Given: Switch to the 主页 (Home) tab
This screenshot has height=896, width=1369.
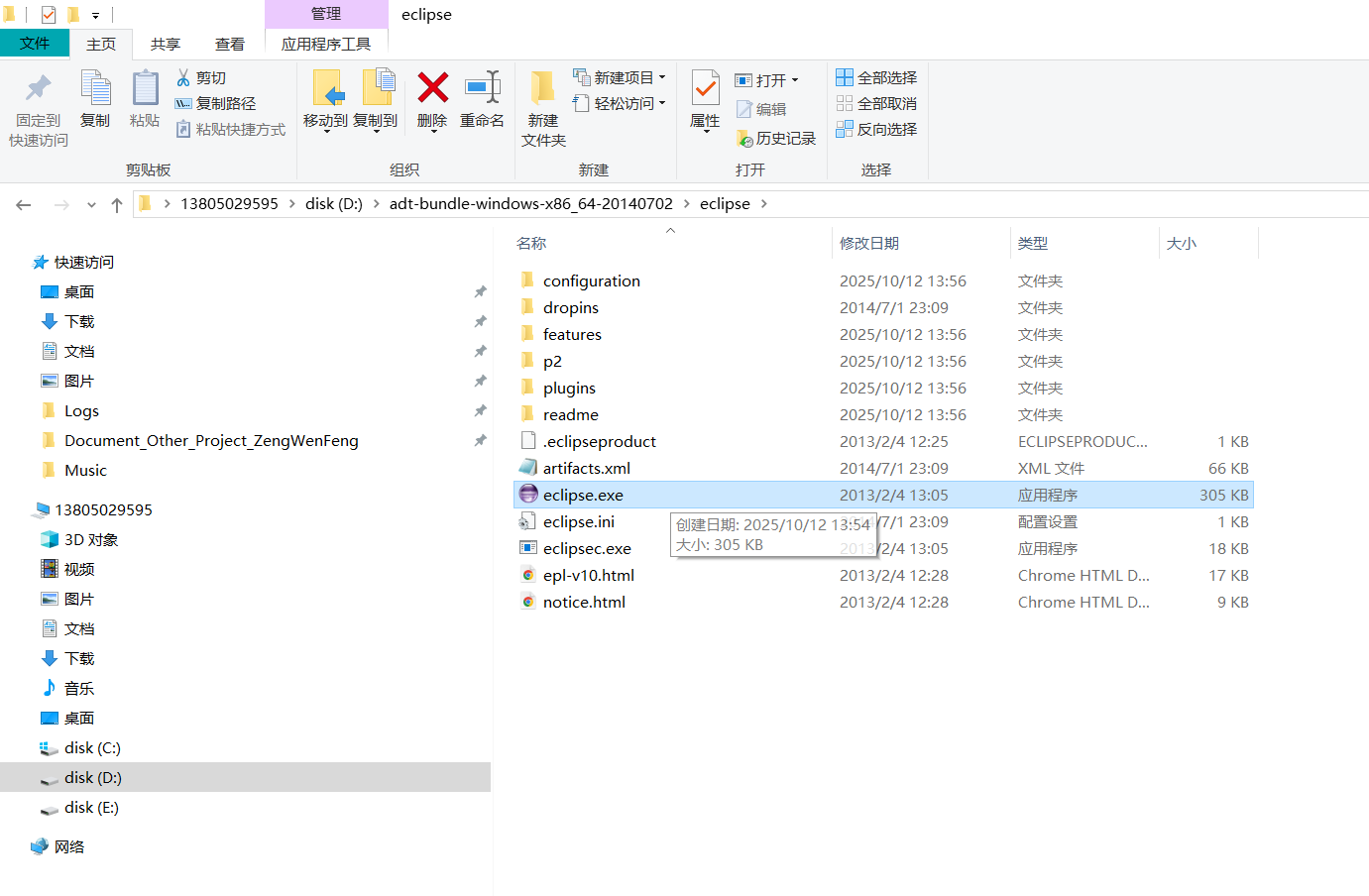Looking at the screenshot, I should click(x=101, y=44).
